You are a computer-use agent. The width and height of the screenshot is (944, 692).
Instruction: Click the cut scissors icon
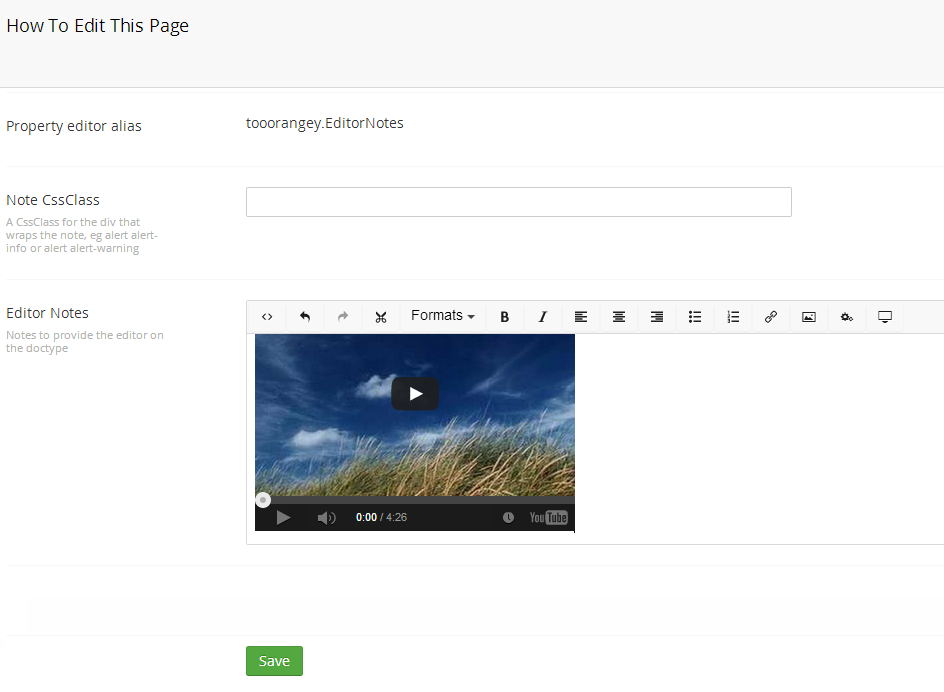coord(381,317)
